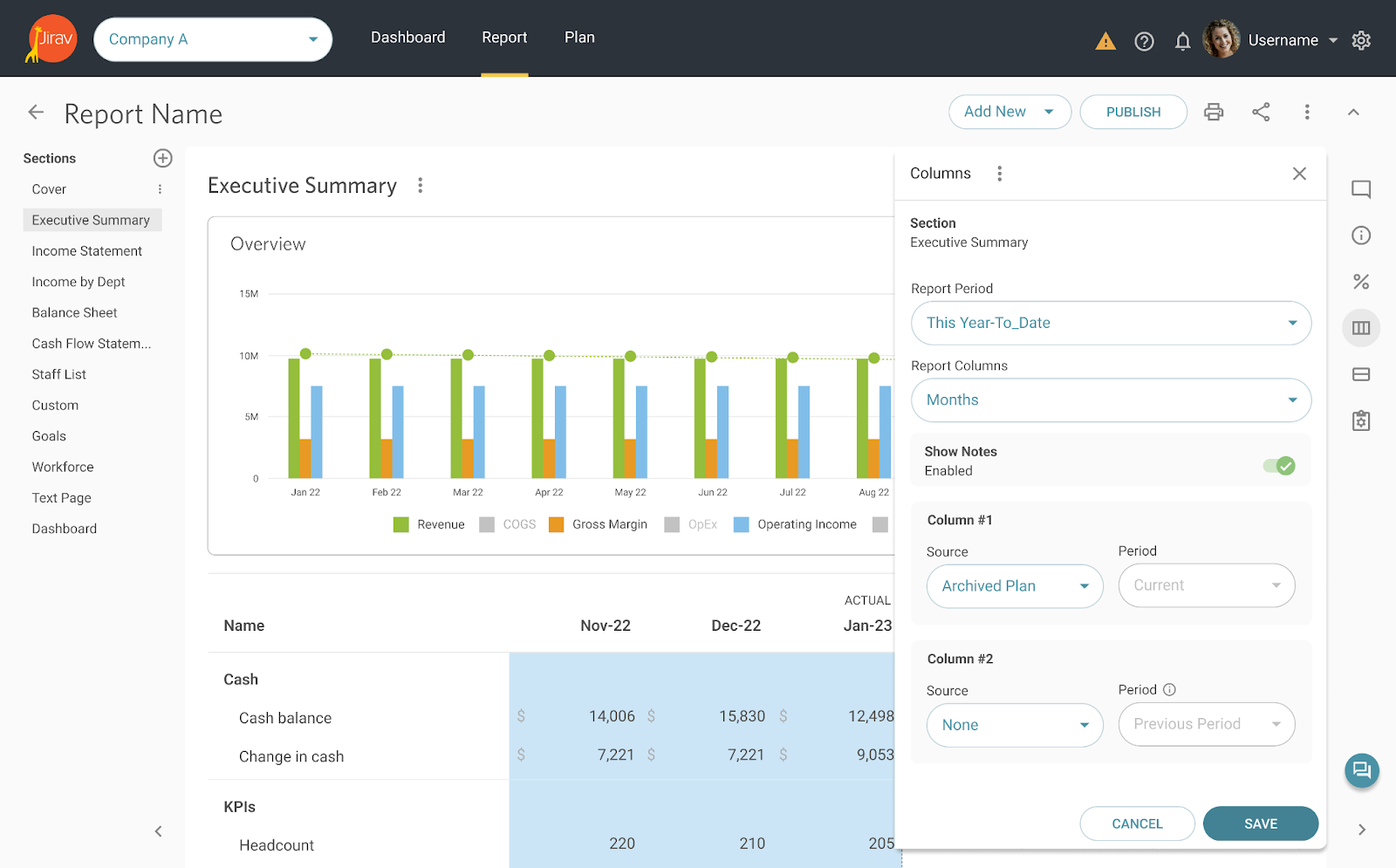Open the comments icon in right sidebar

point(1360,189)
